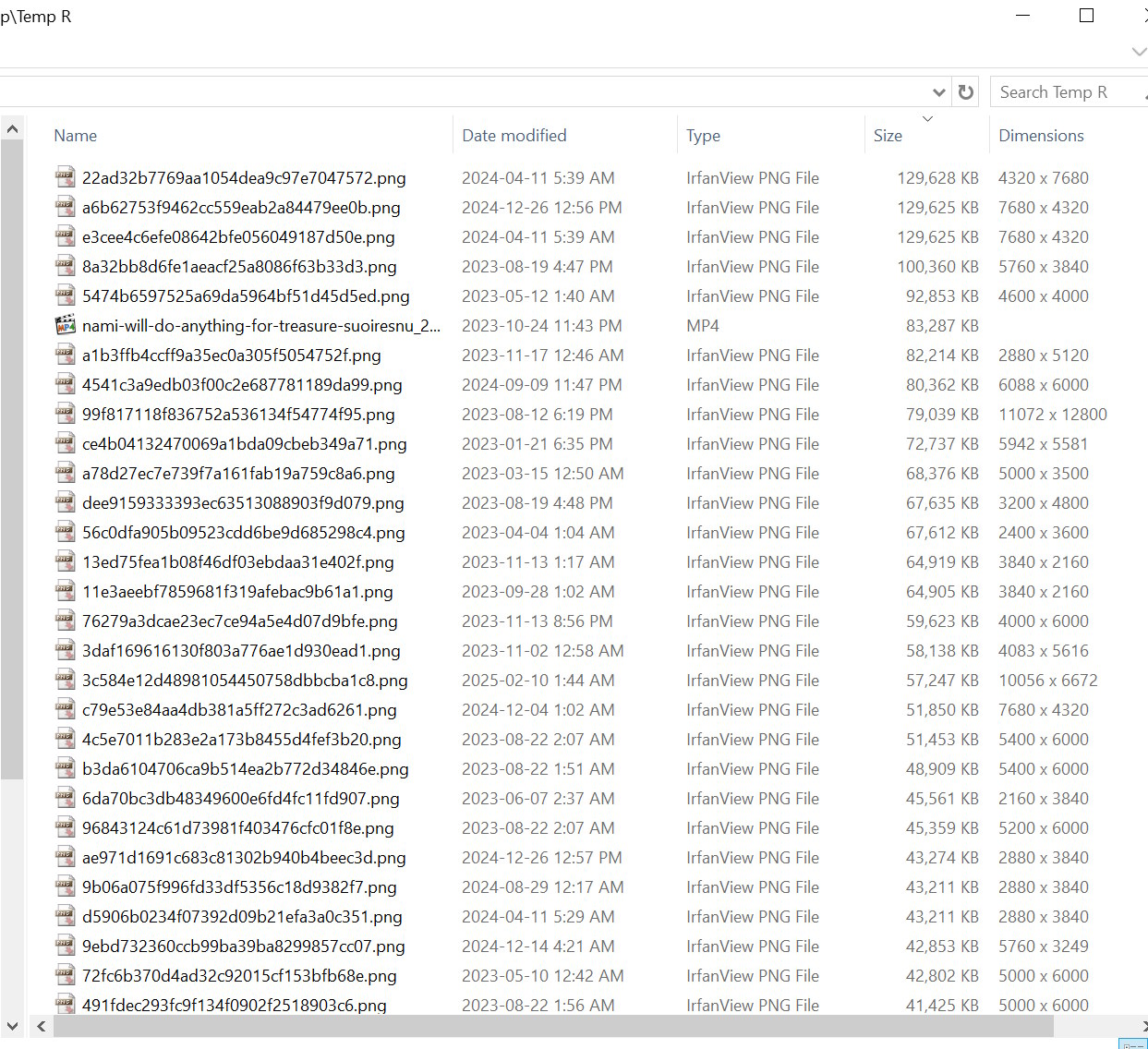The image size is (1148, 1049).
Task: Click the icon of ae971d1691c683c81302b940b4beec3d.png
Action: click(65, 856)
